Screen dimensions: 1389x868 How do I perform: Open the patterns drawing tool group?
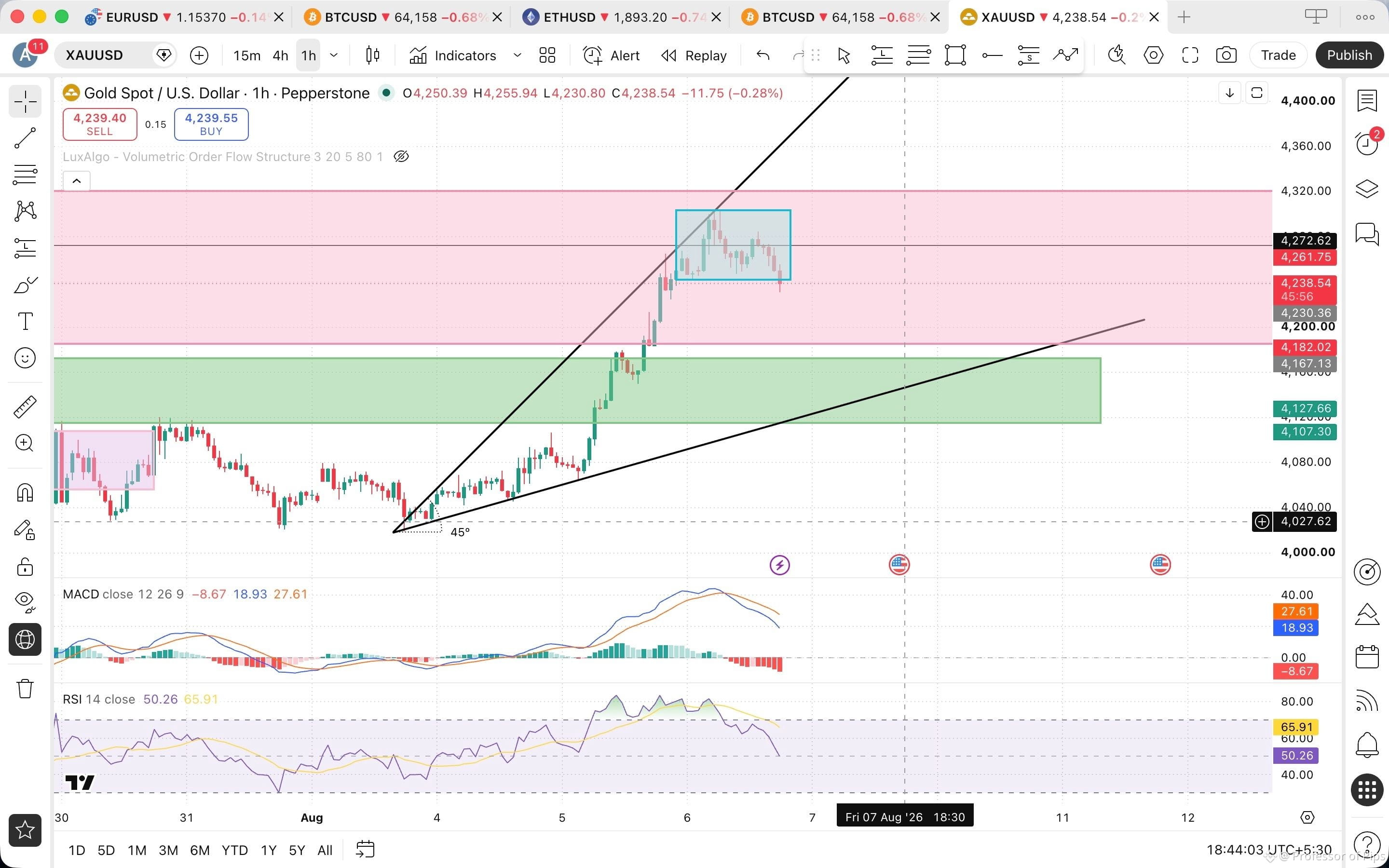tap(25, 211)
